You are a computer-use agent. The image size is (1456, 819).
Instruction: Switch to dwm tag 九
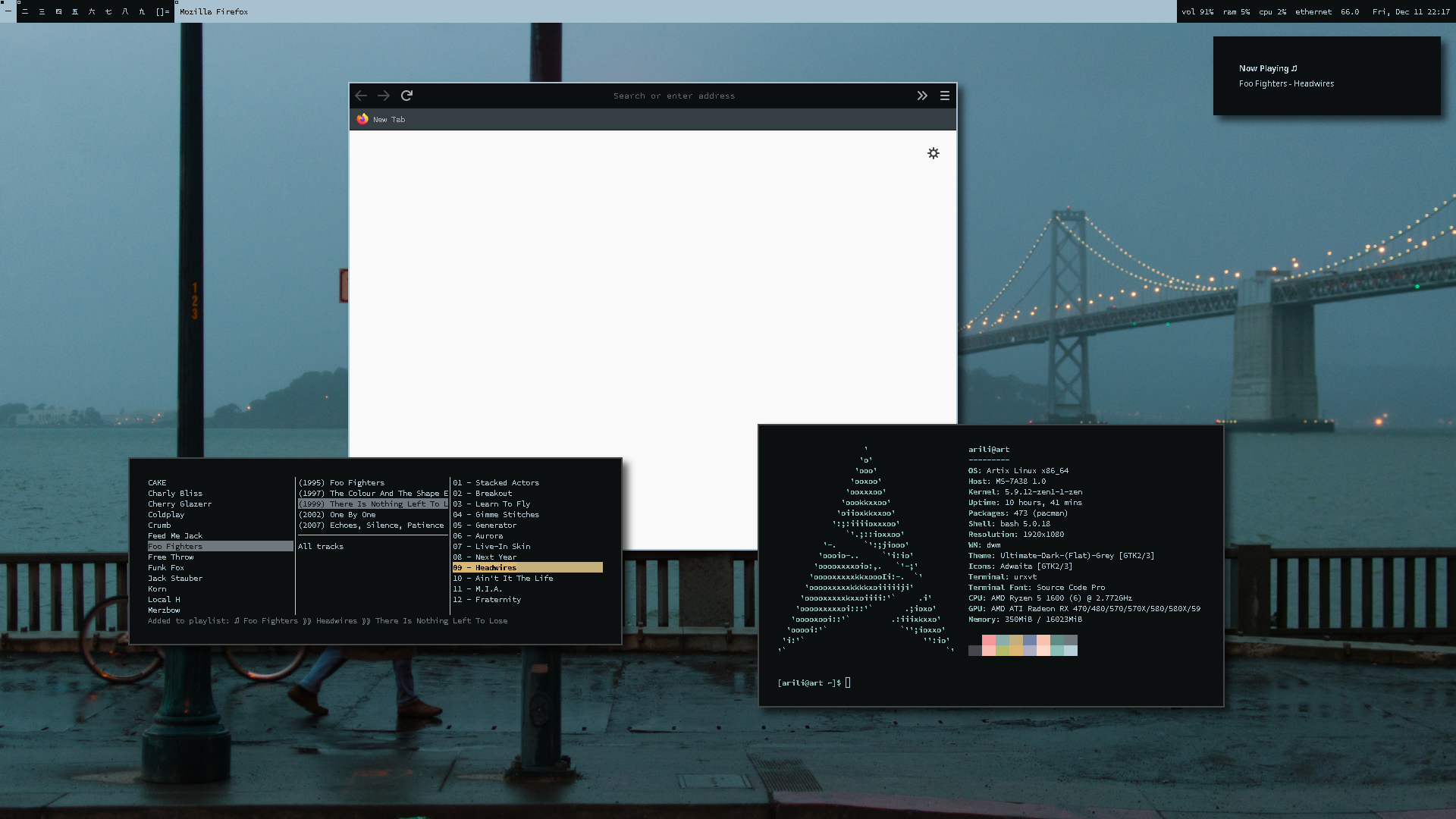point(142,11)
